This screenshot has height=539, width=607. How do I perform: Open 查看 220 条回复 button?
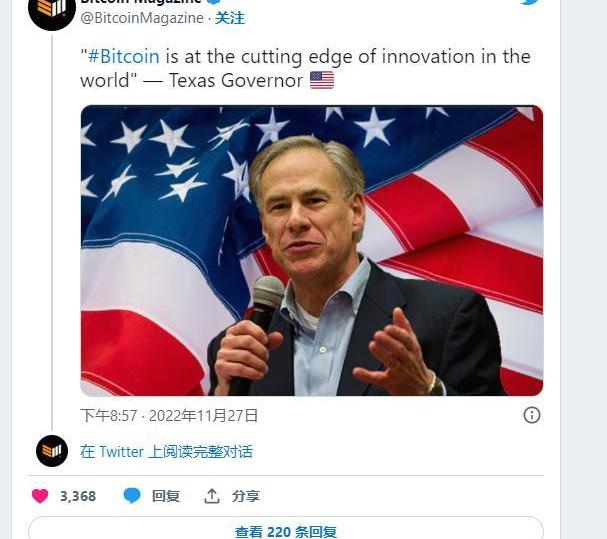click(x=286, y=531)
